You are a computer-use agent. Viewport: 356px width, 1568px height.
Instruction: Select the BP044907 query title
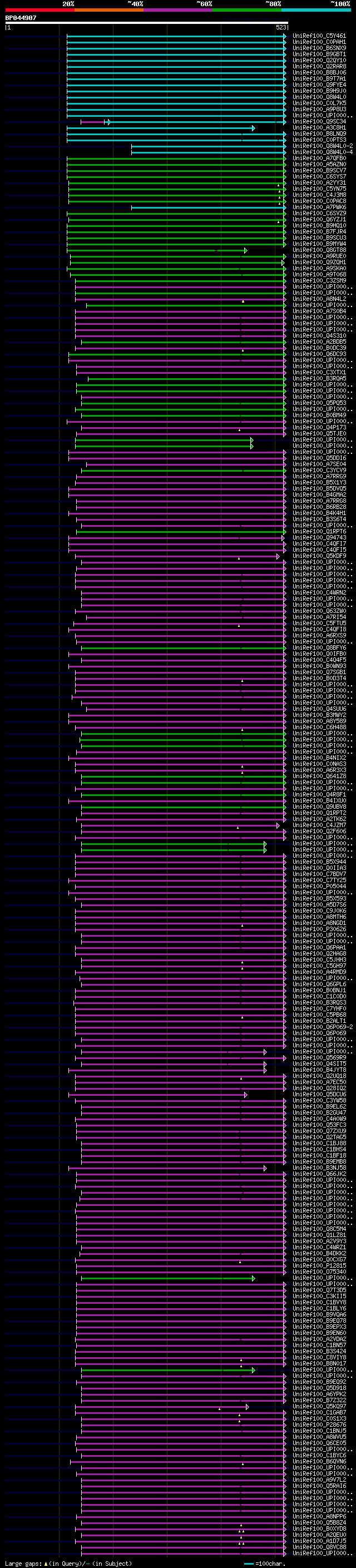click(x=21, y=18)
